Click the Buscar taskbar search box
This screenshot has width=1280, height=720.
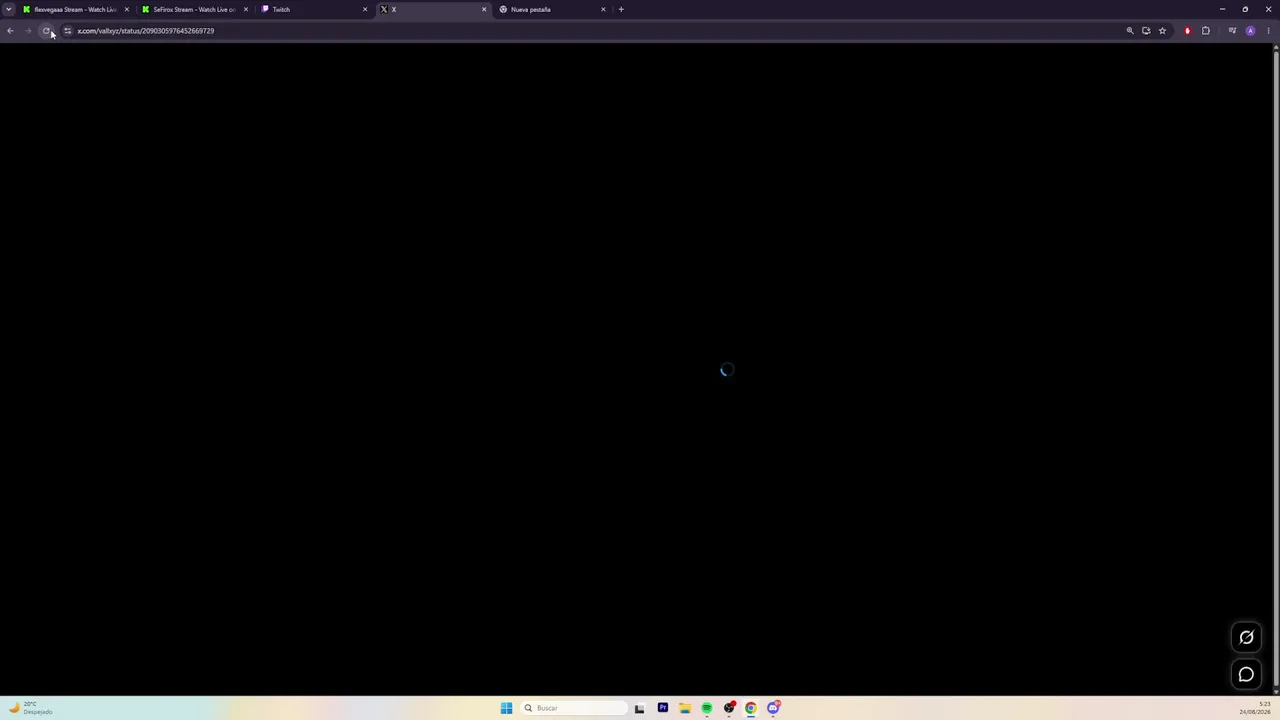click(574, 708)
